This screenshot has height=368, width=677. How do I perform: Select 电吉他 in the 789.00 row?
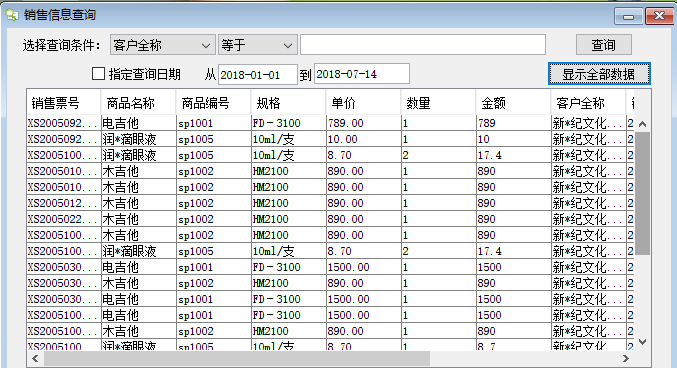138,124
